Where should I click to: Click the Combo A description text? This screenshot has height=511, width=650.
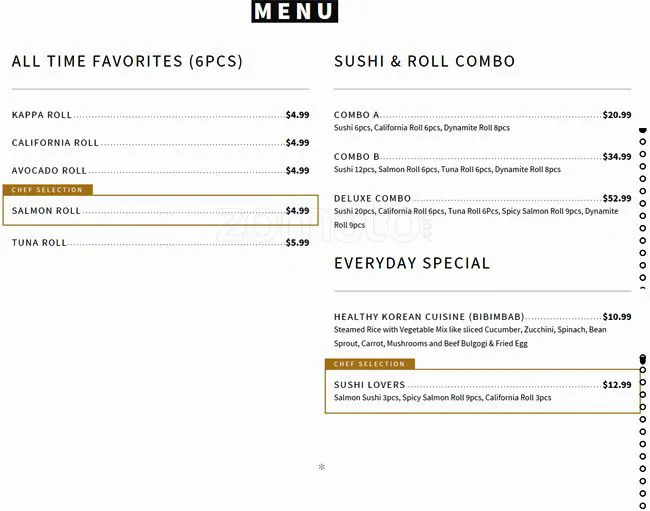[x=421, y=128]
